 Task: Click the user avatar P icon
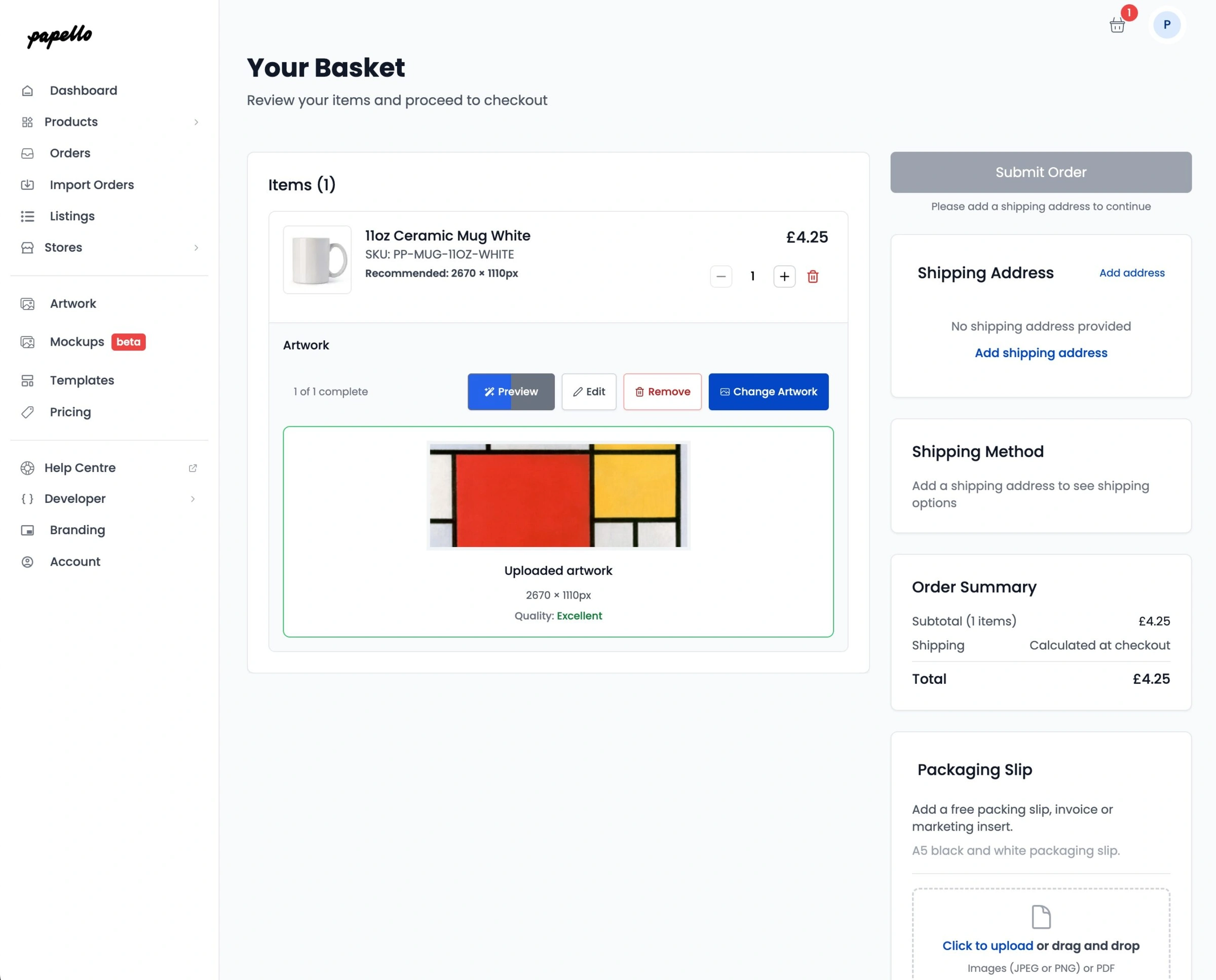pyautogui.click(x=1166, y=25)
